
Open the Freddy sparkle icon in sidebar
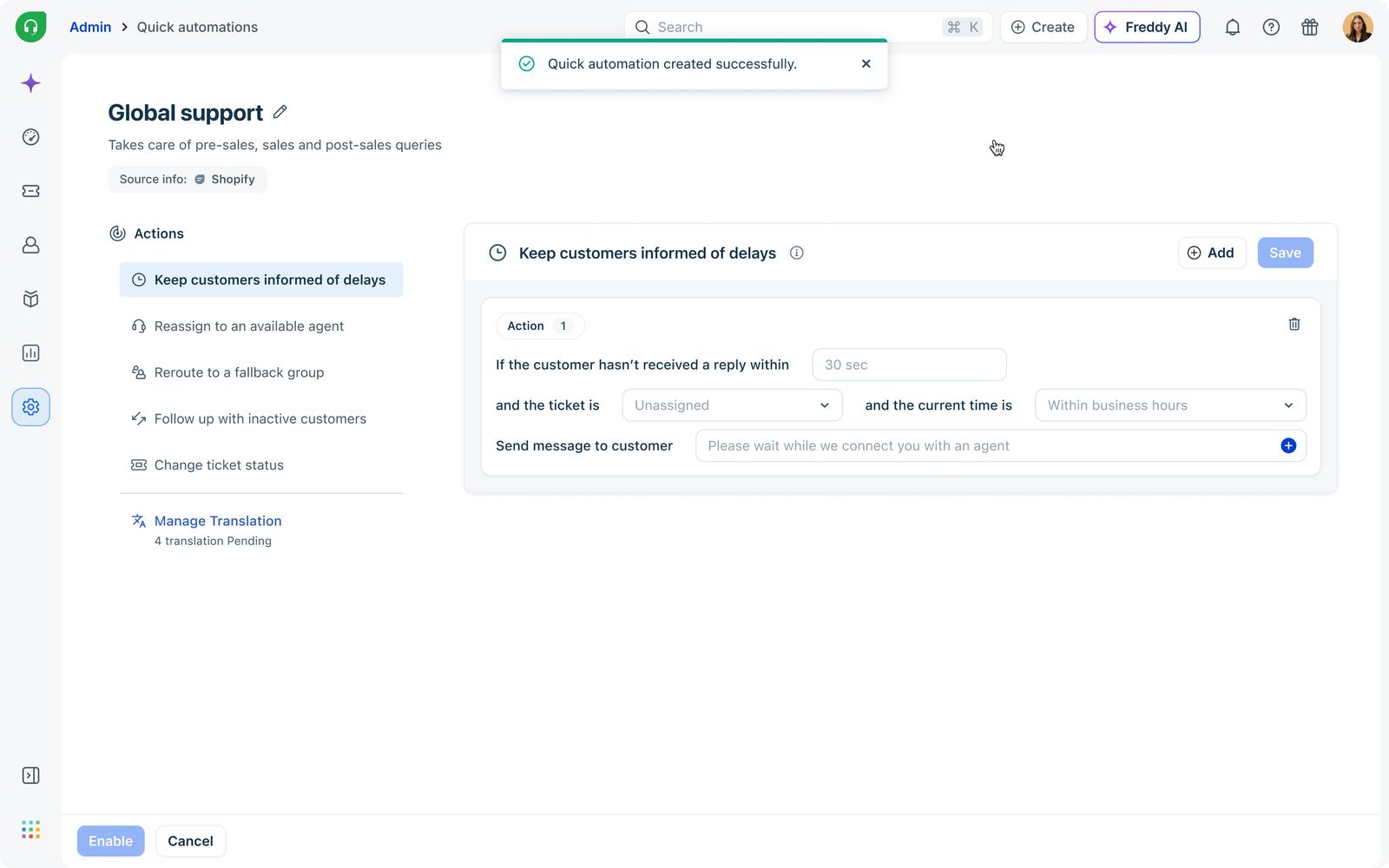click(30, 83)
